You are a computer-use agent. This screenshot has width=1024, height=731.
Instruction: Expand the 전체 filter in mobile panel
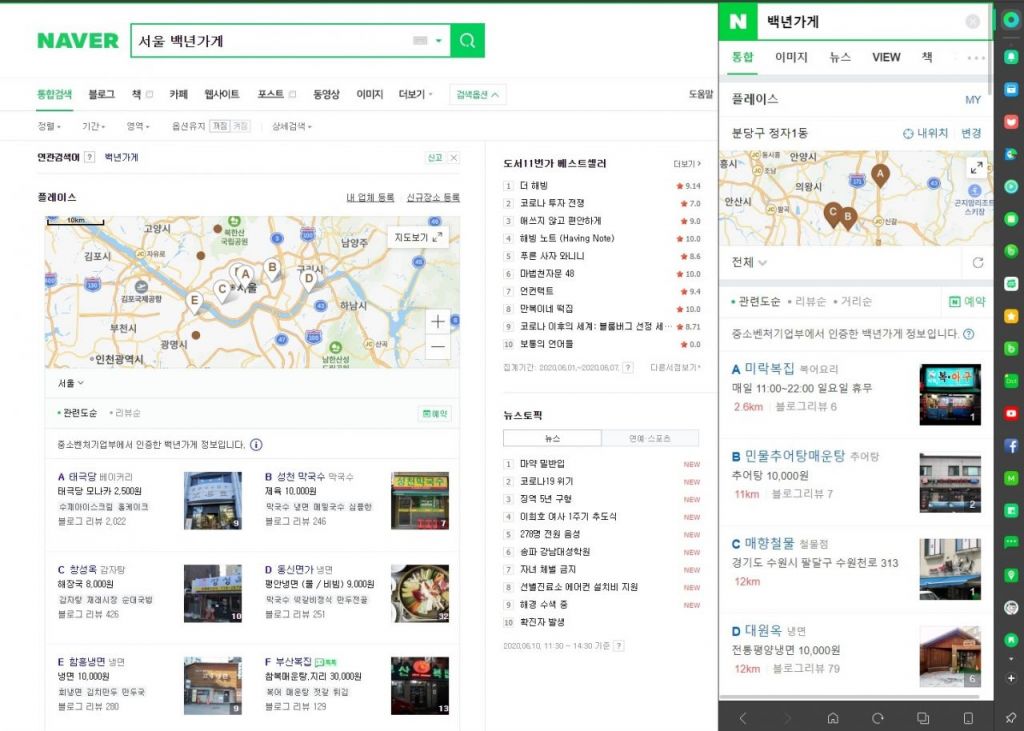point(750,263)
